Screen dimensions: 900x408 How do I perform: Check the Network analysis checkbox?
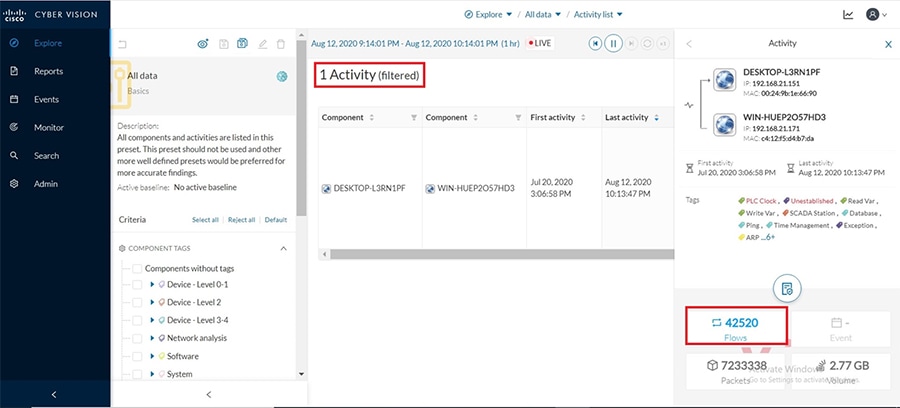(137, 339)
